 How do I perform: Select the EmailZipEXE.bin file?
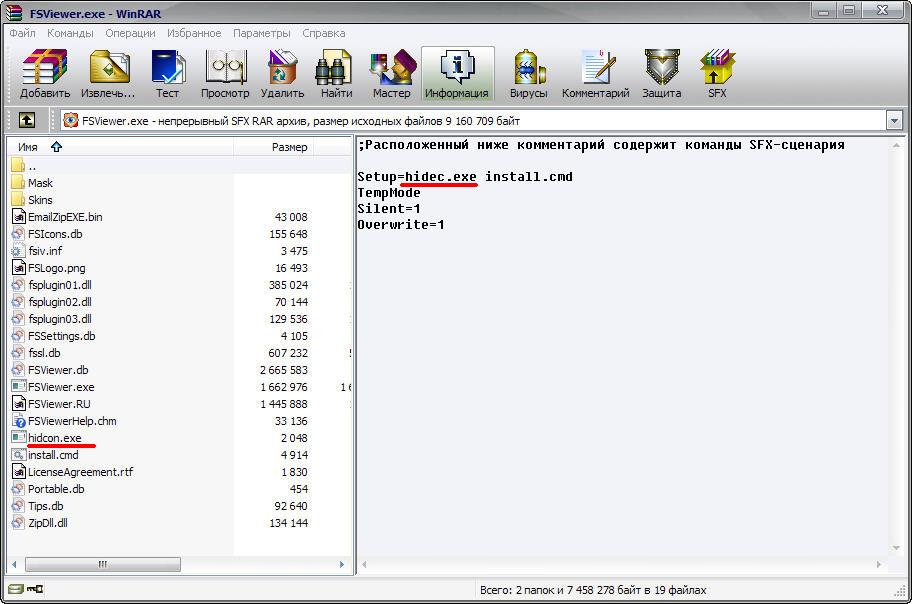click(x=57, y=217)
